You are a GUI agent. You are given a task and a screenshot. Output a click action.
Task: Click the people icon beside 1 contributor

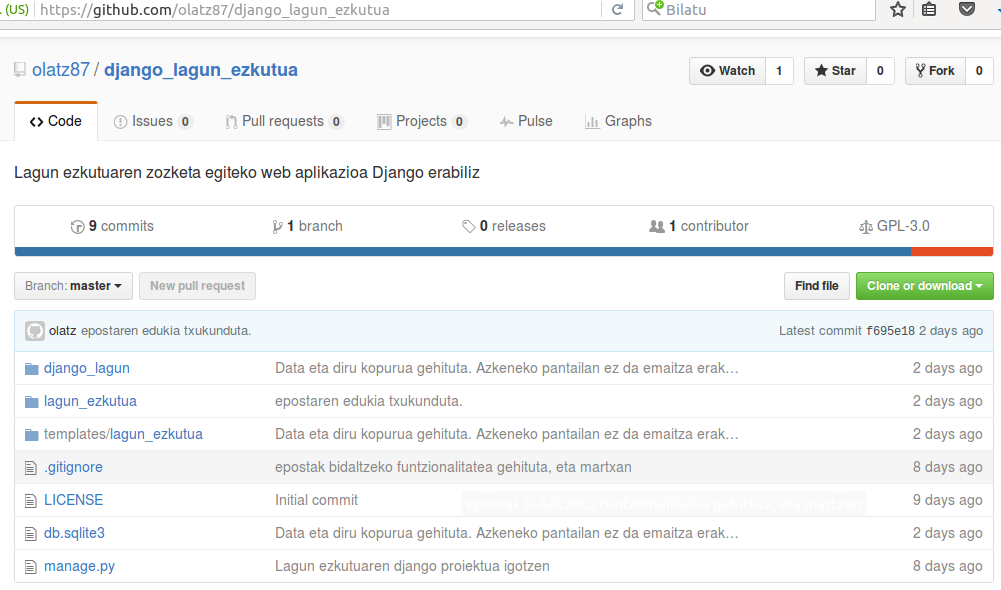point(657,227)
